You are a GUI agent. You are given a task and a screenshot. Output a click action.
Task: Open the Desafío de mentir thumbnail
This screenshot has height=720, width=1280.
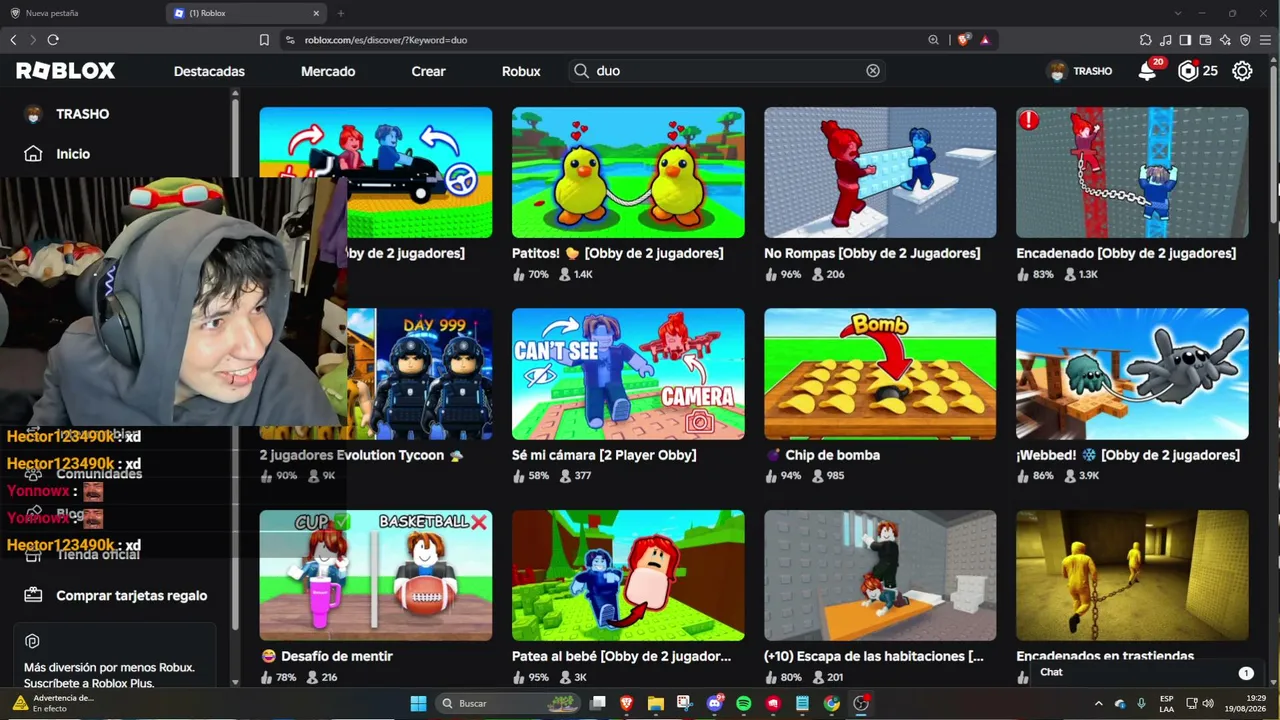click(376, 575)
